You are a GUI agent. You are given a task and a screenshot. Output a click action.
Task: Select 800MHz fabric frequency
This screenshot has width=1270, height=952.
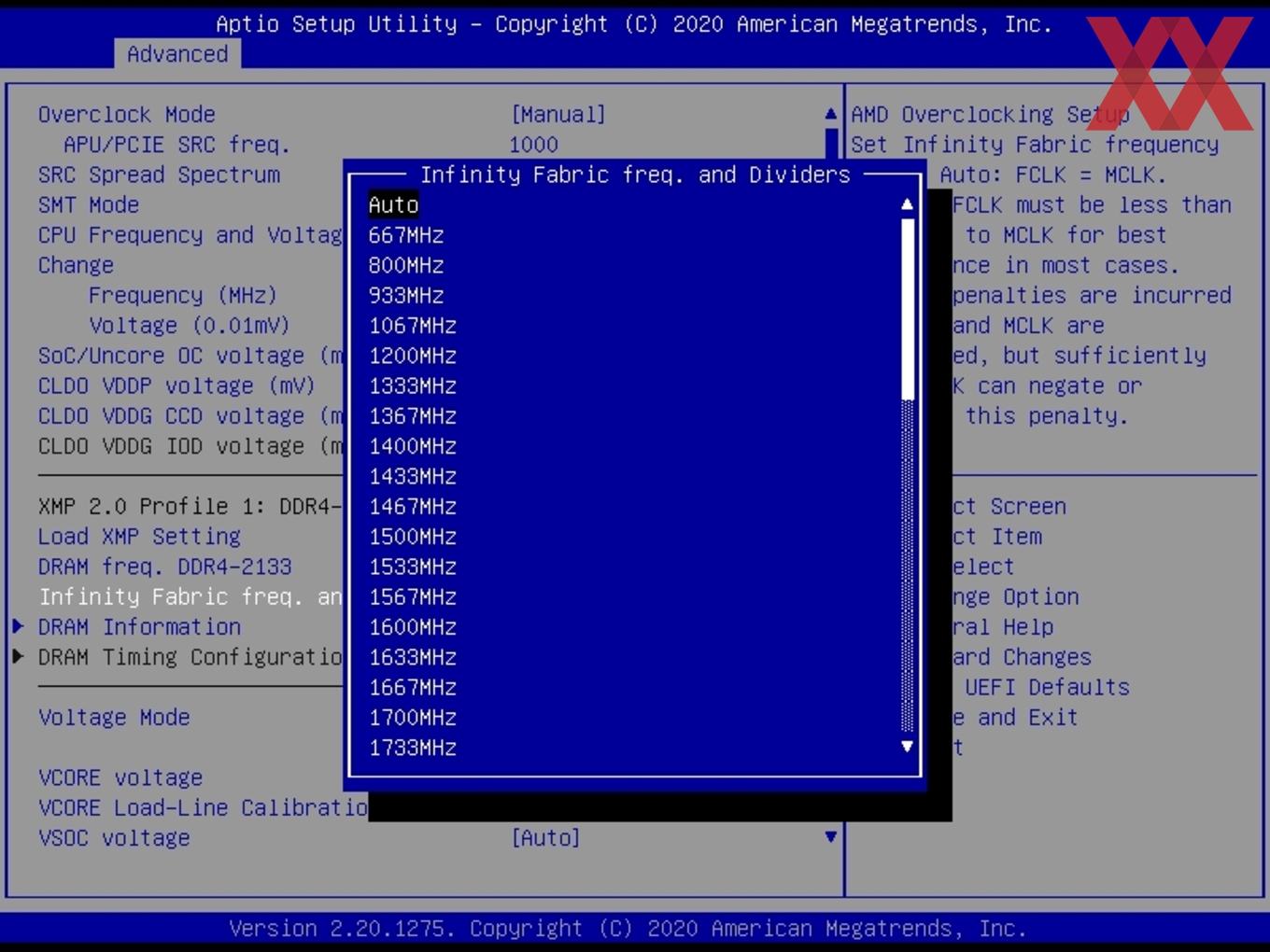[406, 265]
